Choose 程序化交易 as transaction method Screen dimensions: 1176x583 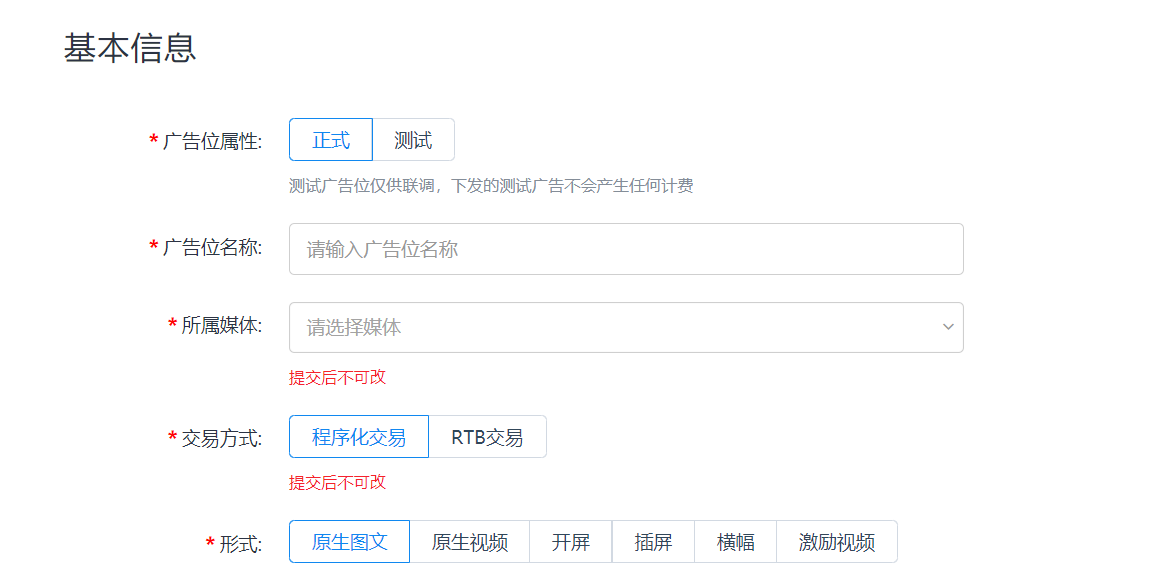(x=358, y=437)
